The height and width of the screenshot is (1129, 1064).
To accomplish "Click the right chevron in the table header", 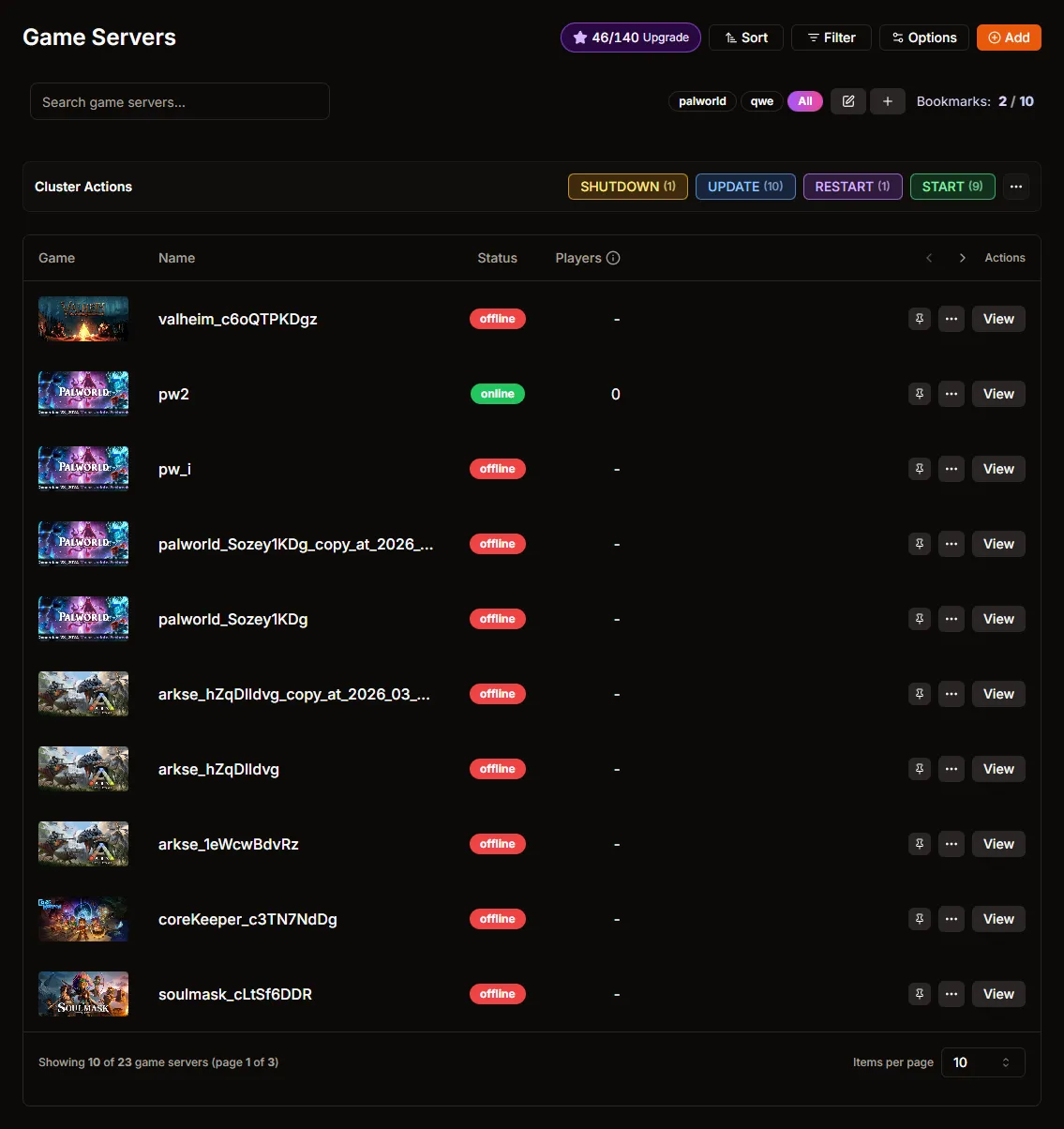I will click(962, 257).
